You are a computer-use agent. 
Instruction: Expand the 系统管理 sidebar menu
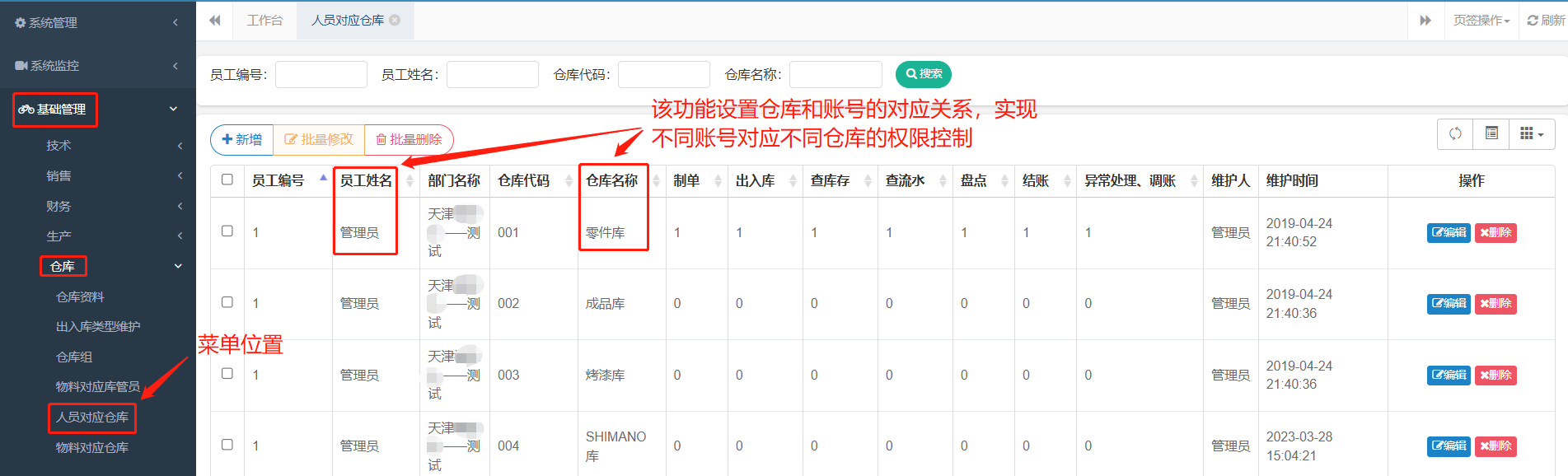97,23
